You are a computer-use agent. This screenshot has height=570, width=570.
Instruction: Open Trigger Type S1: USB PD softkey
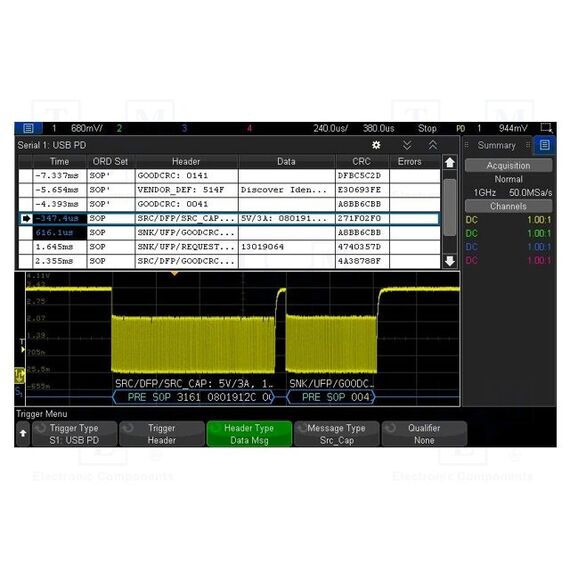point(75,434)
